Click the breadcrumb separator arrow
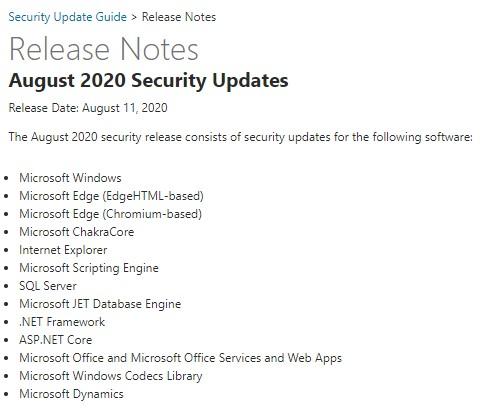The height and width of the screenshot is (409, 490). (134, 17)
